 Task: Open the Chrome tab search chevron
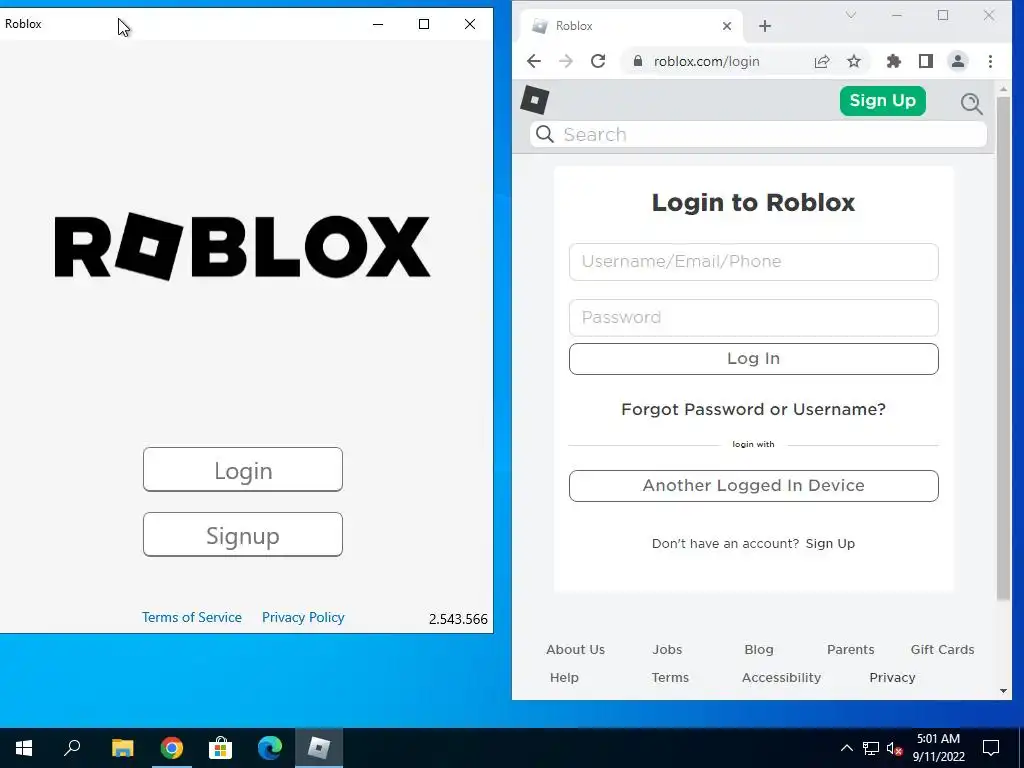(x=850, y=15)
